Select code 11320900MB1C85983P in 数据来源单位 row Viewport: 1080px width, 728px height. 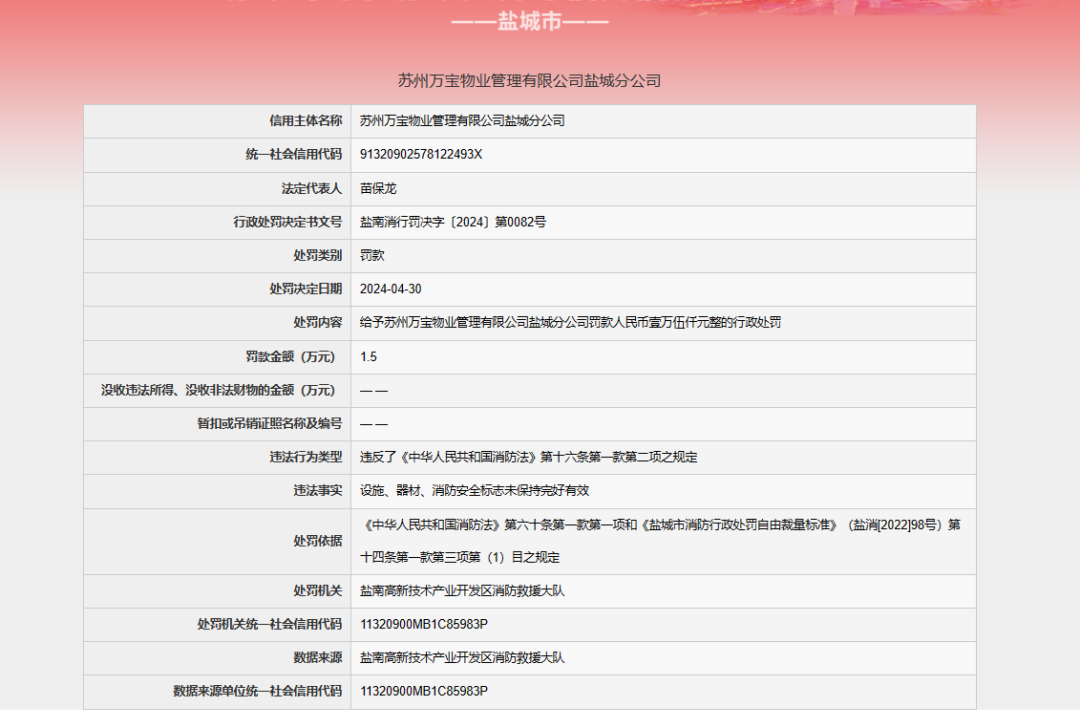[424, 691]
